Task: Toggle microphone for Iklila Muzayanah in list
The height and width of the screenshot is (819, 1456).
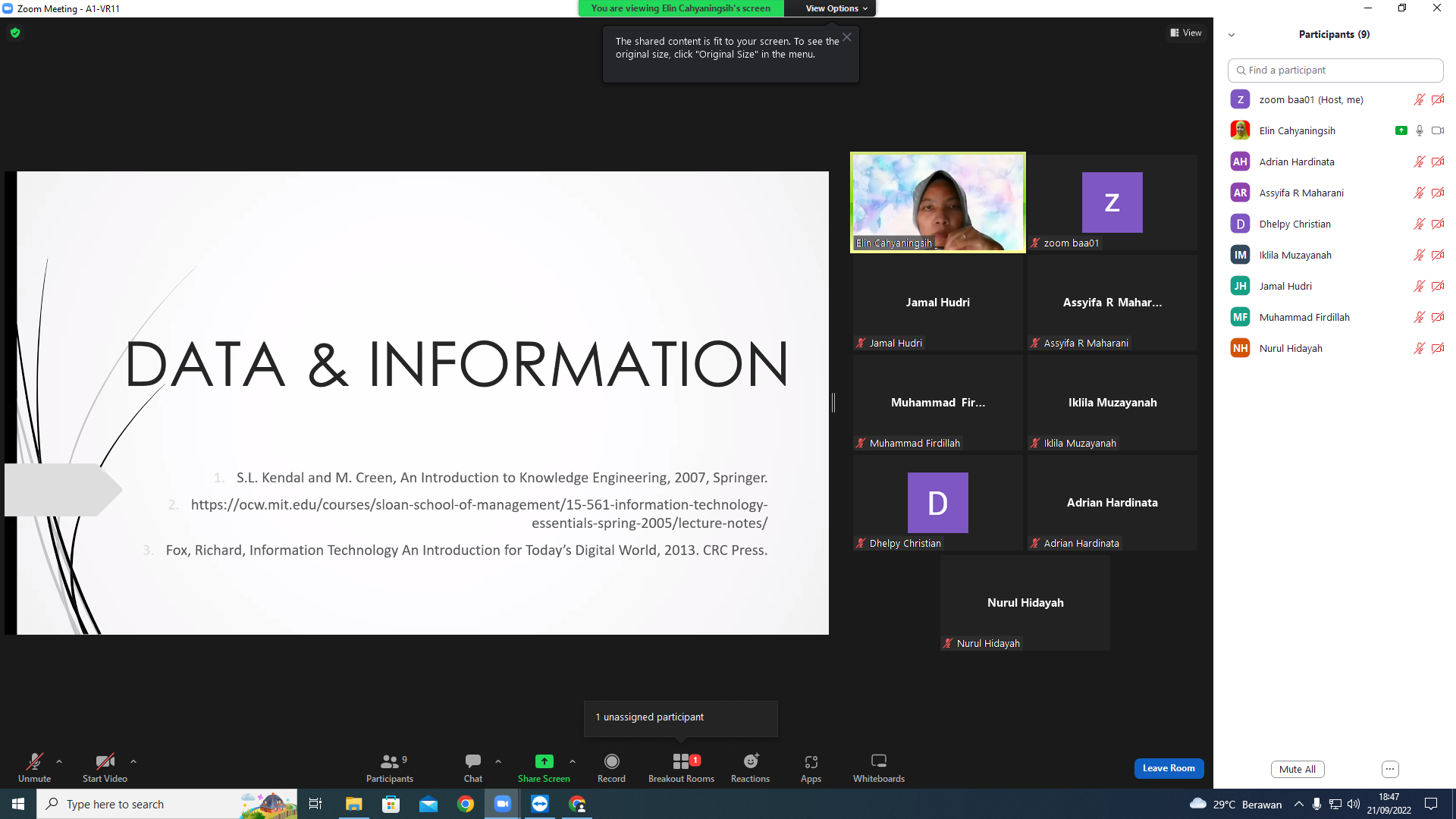Action: pyautogui.click(x=1419, y=255)
